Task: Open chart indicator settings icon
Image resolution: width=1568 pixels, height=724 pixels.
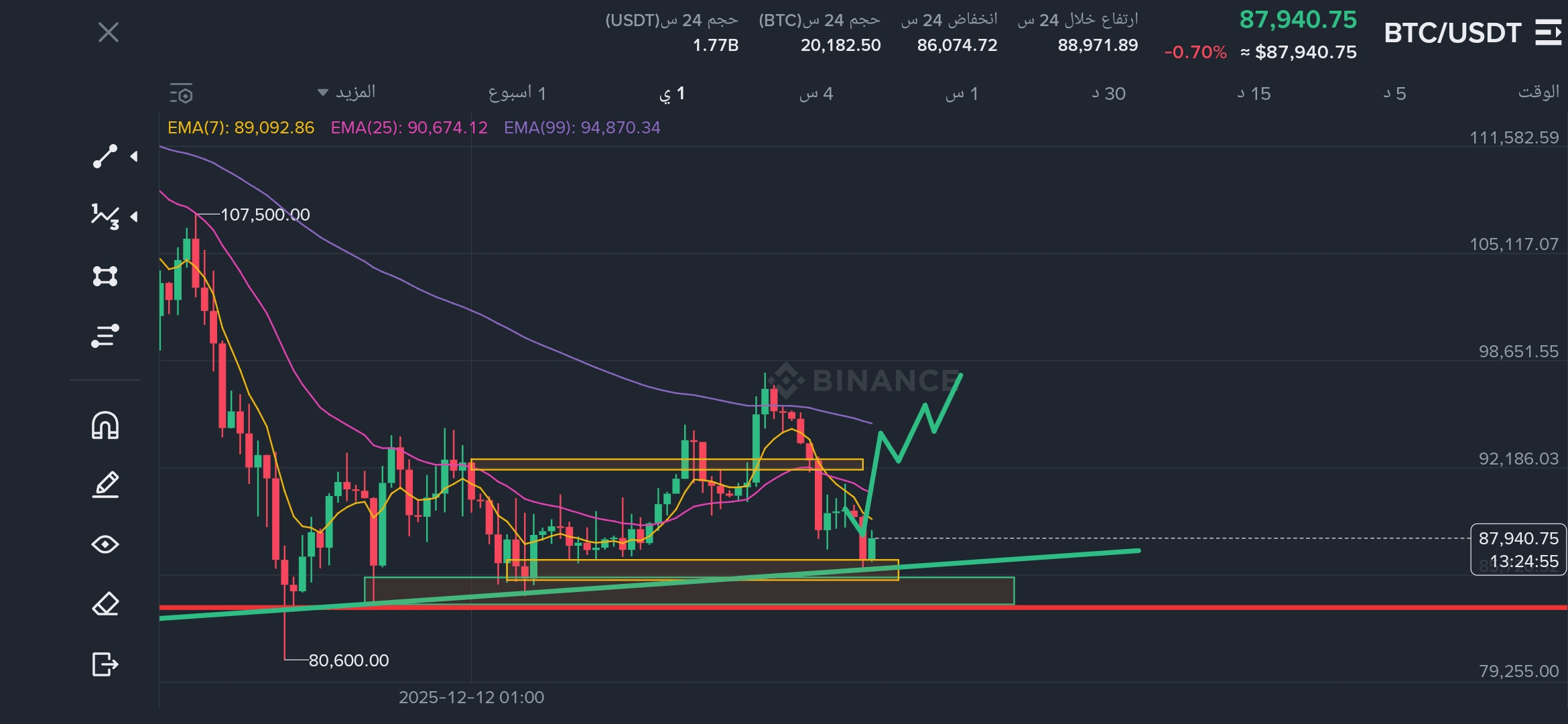Action: [x=181, y=94]
